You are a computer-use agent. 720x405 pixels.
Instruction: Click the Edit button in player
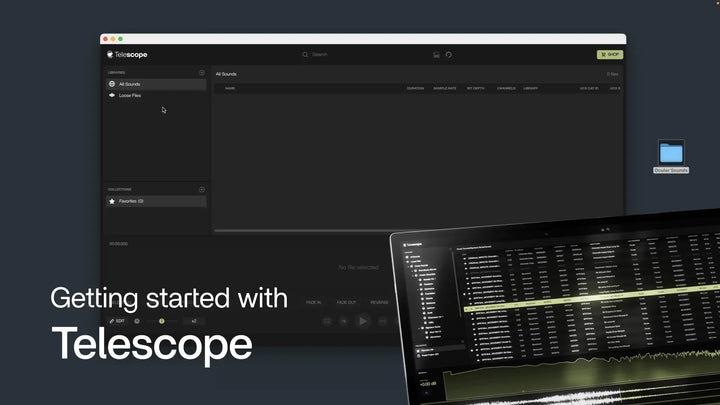coord(117,321)
